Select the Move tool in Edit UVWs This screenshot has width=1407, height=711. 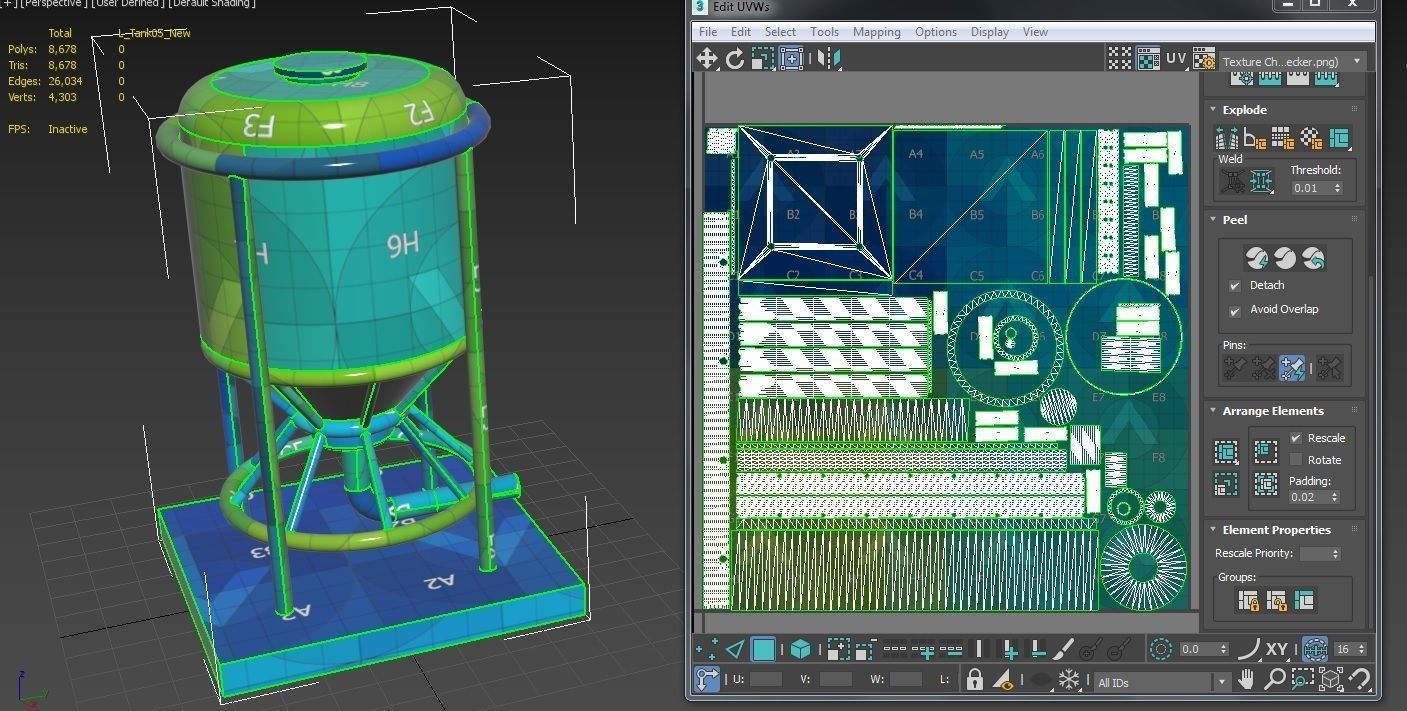pyautogui.click(x=707, y=58)
